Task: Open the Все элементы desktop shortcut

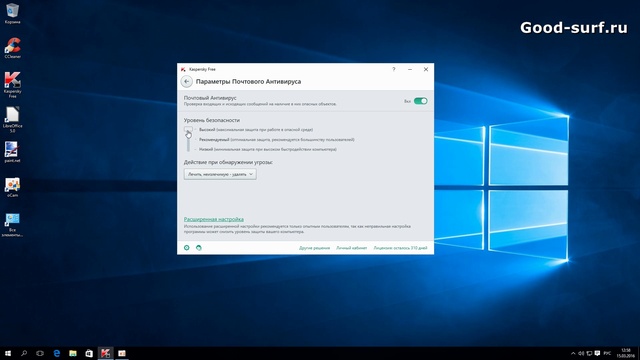Action: (x=12, y=224)
